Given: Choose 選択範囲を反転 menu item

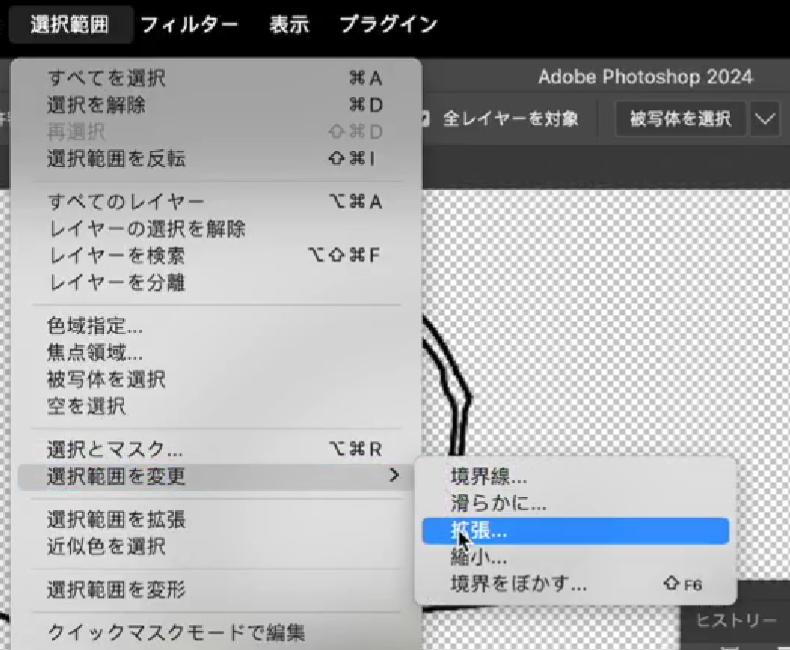Looking at the screenshot, I should [x=217, y=159].
